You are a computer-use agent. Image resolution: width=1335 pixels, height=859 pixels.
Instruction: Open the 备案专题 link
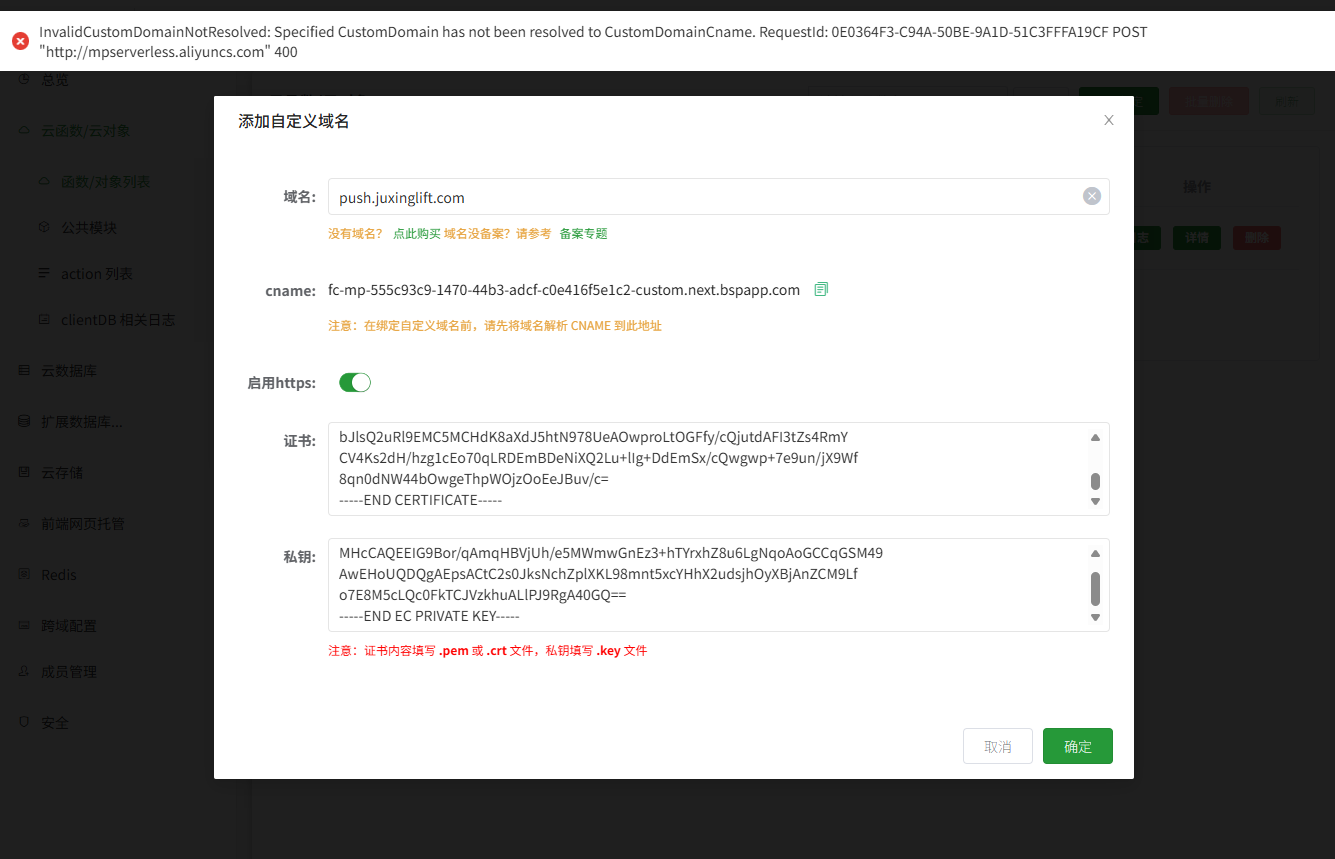pyautogui.click(x=583, y=234)
